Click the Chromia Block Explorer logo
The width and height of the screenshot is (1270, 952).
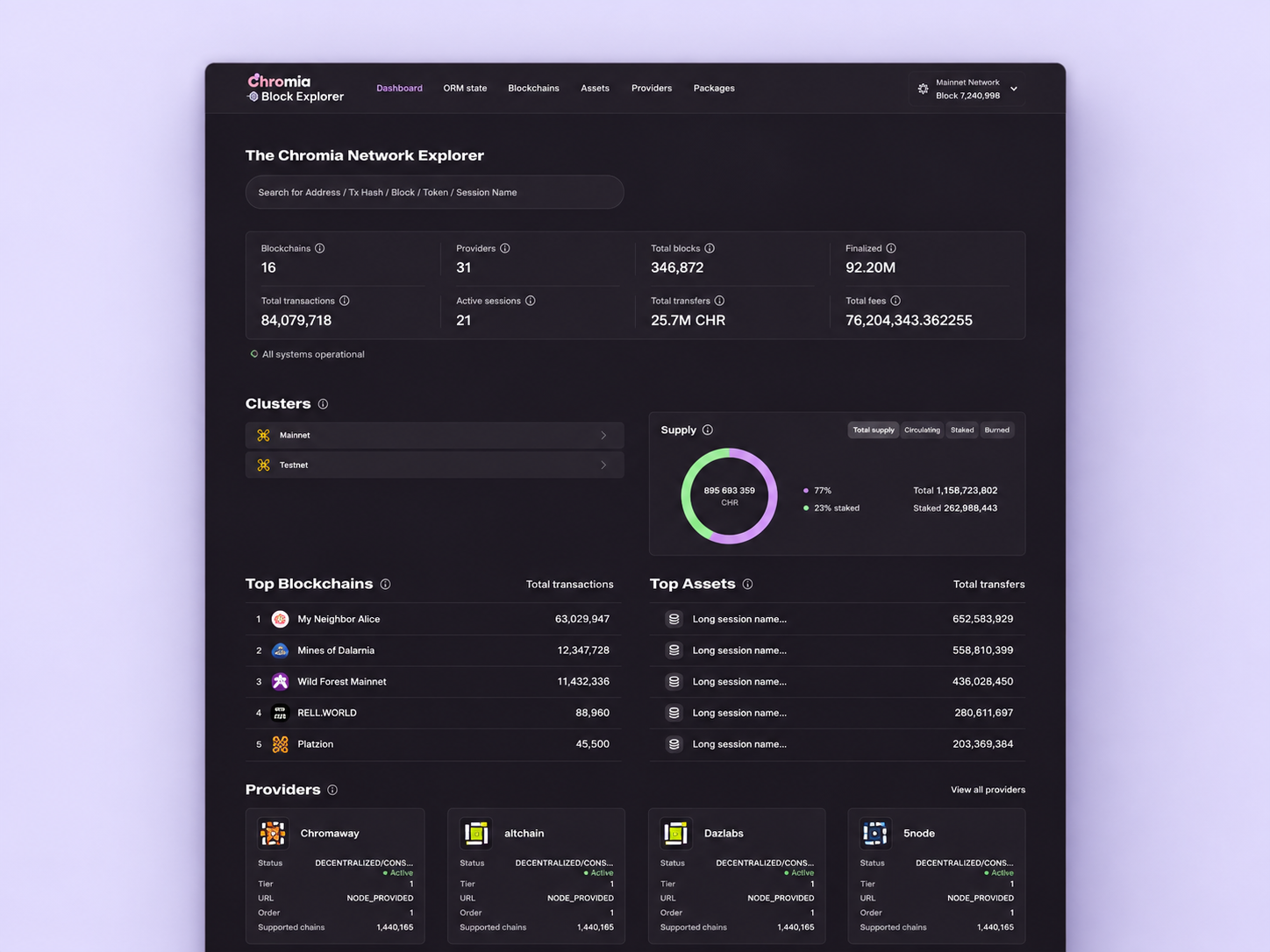296,89
